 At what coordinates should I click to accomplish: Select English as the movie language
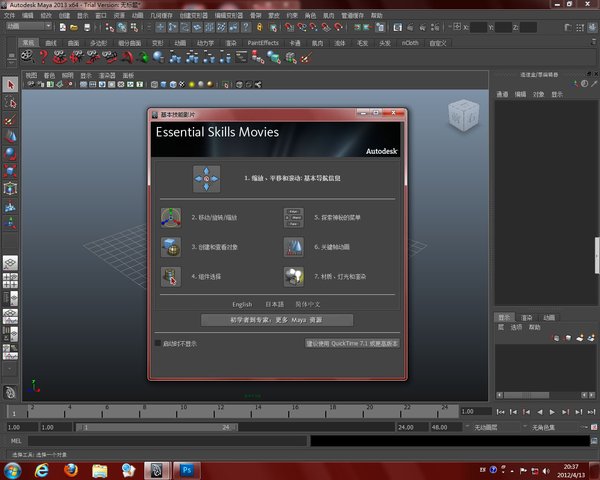pyautogui.click(x=242, y=304)
